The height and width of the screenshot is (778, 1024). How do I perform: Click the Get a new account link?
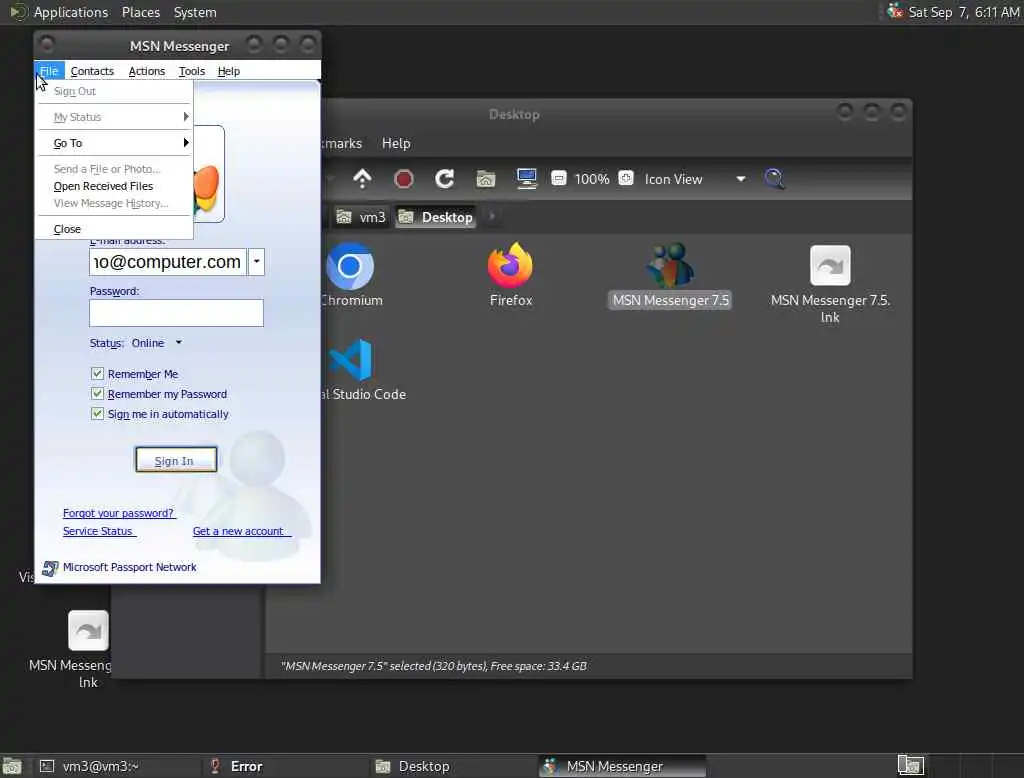[241, 531]
